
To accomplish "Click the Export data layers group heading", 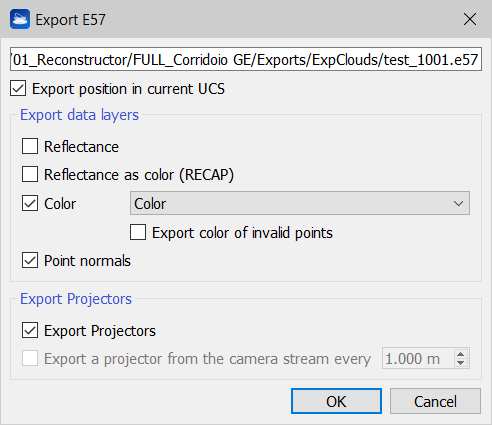I will pyautogui.click(x=79, y=115).
